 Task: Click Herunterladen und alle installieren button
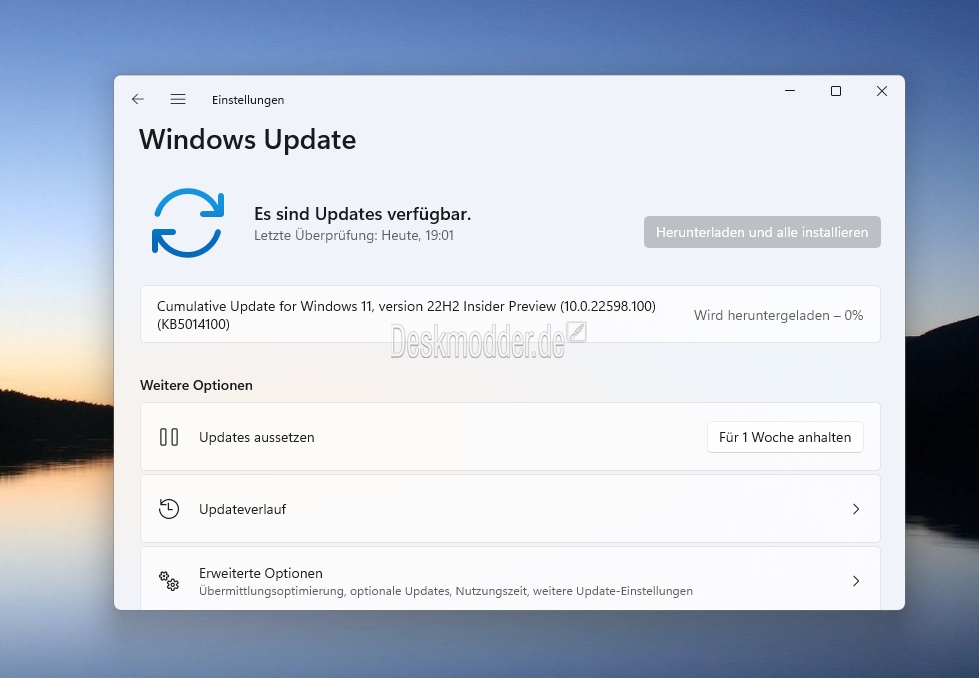[762, 232]
